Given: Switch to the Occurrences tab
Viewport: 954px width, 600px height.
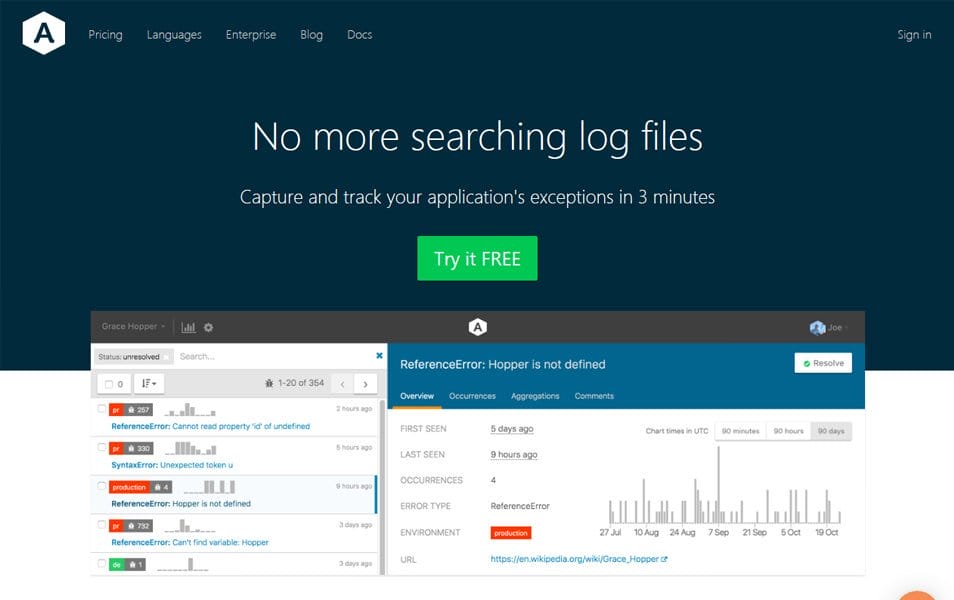Looking at the screenshot, I should click(x=472, y=396).
